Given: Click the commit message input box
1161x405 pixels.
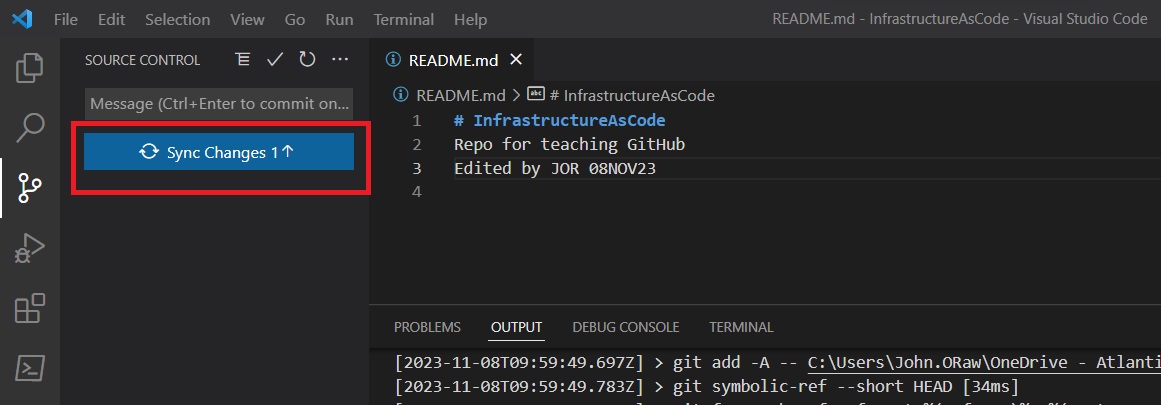Looking at the screenshot, I should coord(219,103).
